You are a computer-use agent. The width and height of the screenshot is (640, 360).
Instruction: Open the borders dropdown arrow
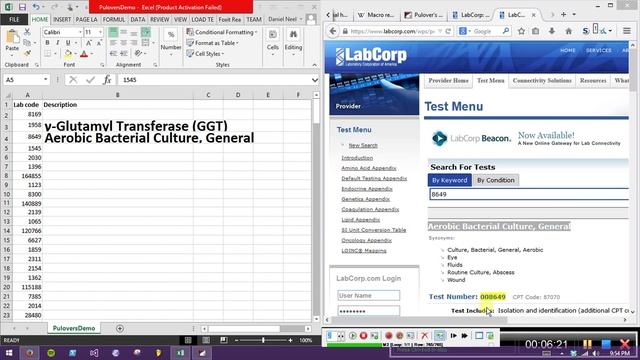point(56,53)
